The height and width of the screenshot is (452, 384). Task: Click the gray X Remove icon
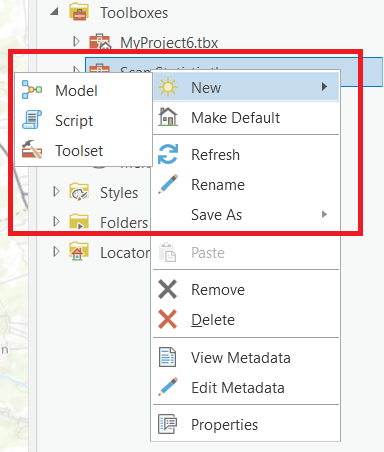coord(167,289)
